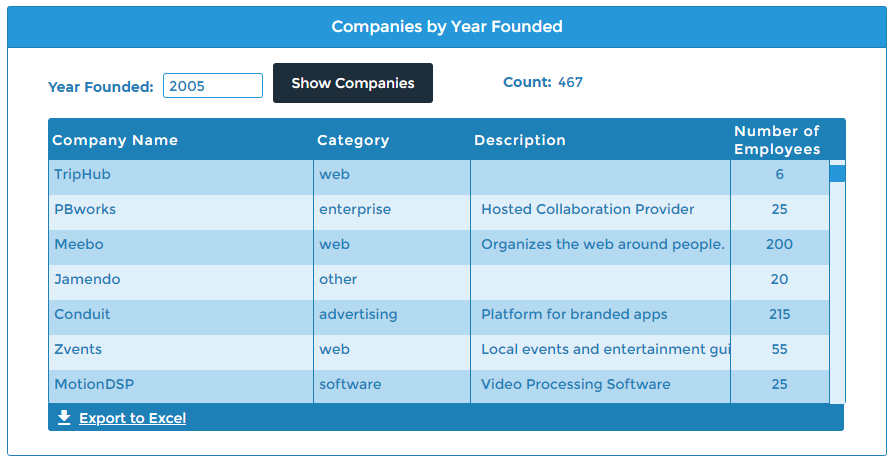
Task: Open the Export to Excel link
Action: point(132,418)
